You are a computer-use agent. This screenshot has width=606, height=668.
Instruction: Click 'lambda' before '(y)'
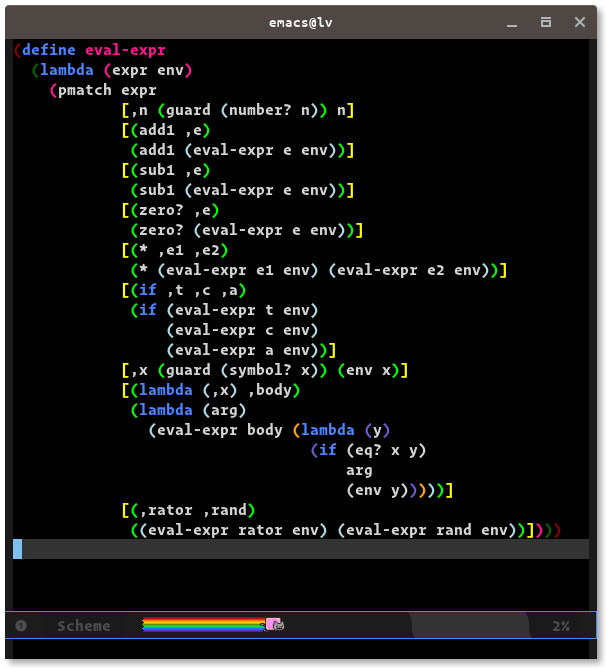coord(328,430)
